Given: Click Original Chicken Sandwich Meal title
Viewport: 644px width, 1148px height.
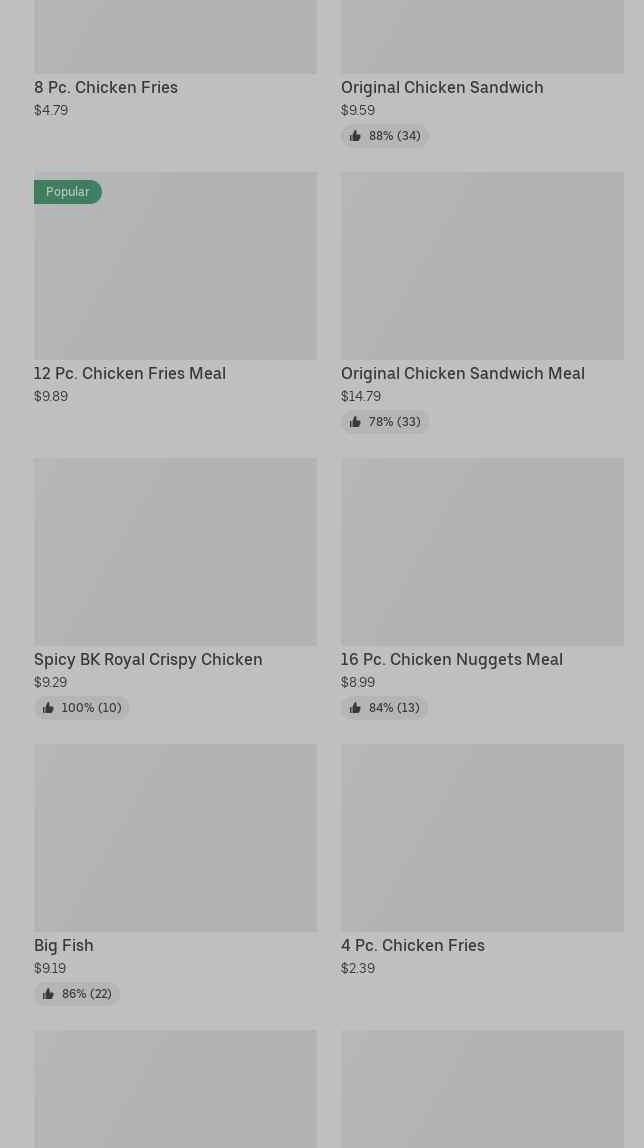Looking at the screenshot, I should [463, 373].
